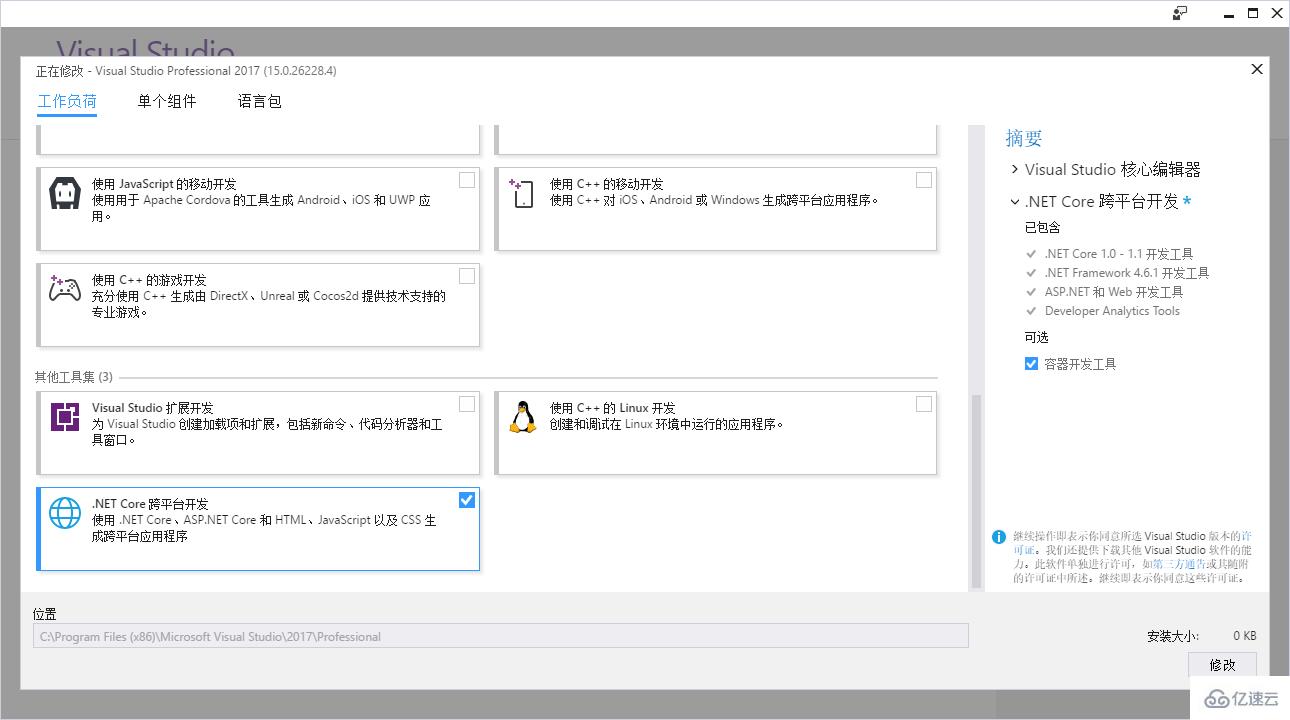Click the 安装大小 0 KB value
Screen dimensions: 1290x720
coord(1244,636)
